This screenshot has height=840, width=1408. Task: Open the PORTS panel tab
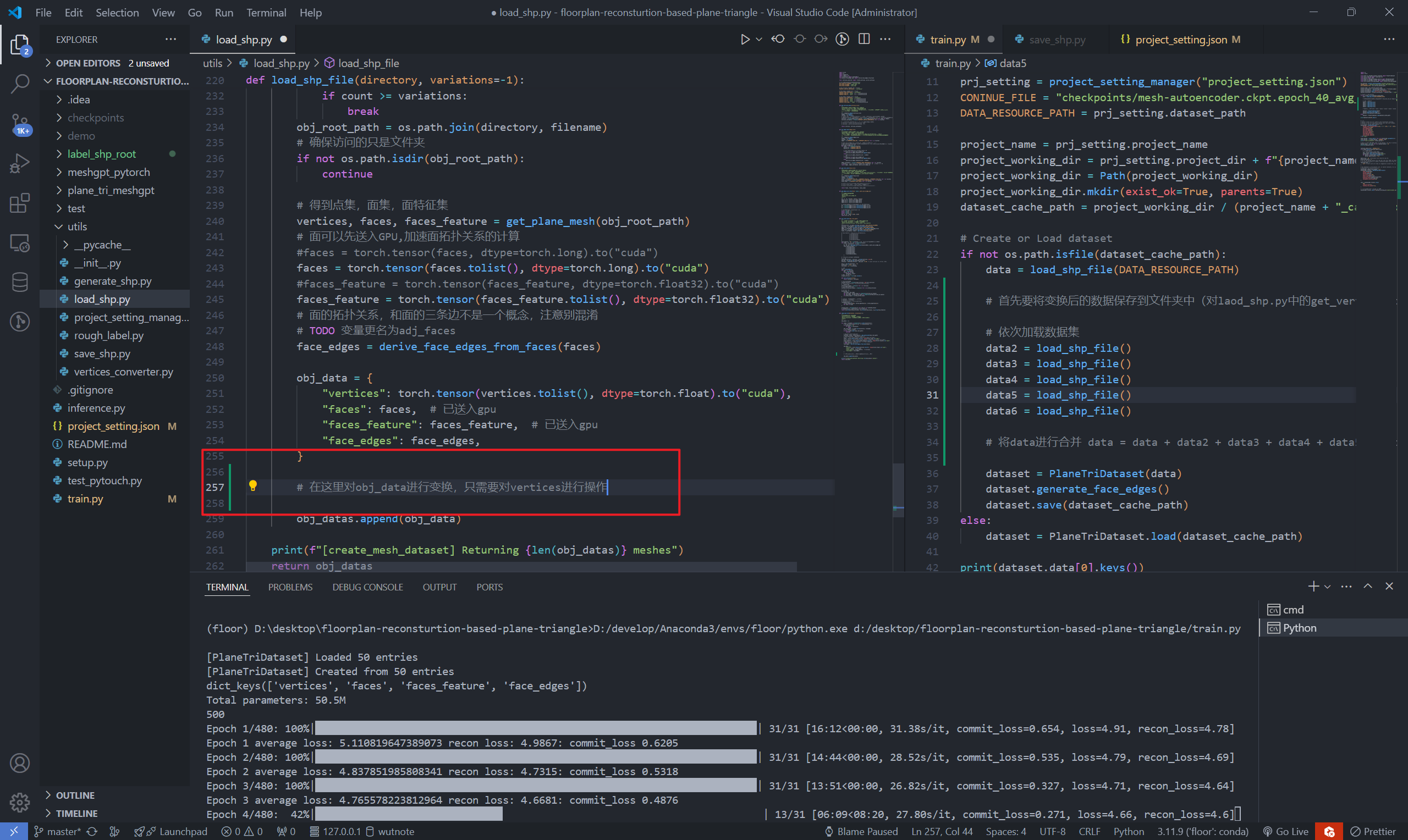(x=489, y=587)
